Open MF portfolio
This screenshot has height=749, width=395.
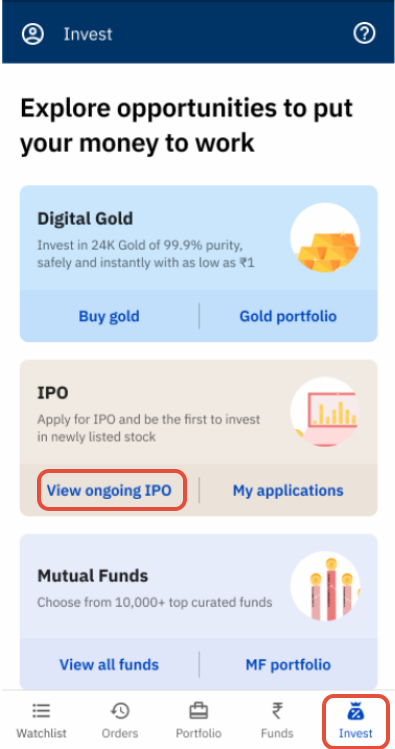pyautogui.click(x=288, y=664)
